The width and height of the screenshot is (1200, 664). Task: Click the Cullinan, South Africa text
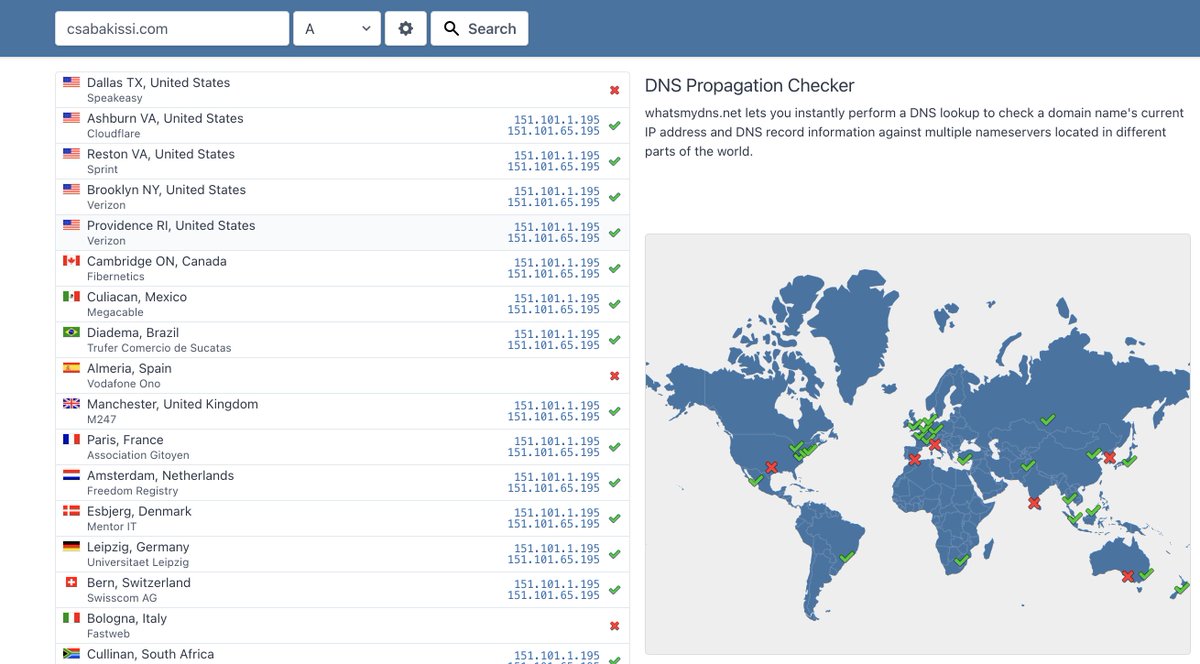[x=150, y=654]
